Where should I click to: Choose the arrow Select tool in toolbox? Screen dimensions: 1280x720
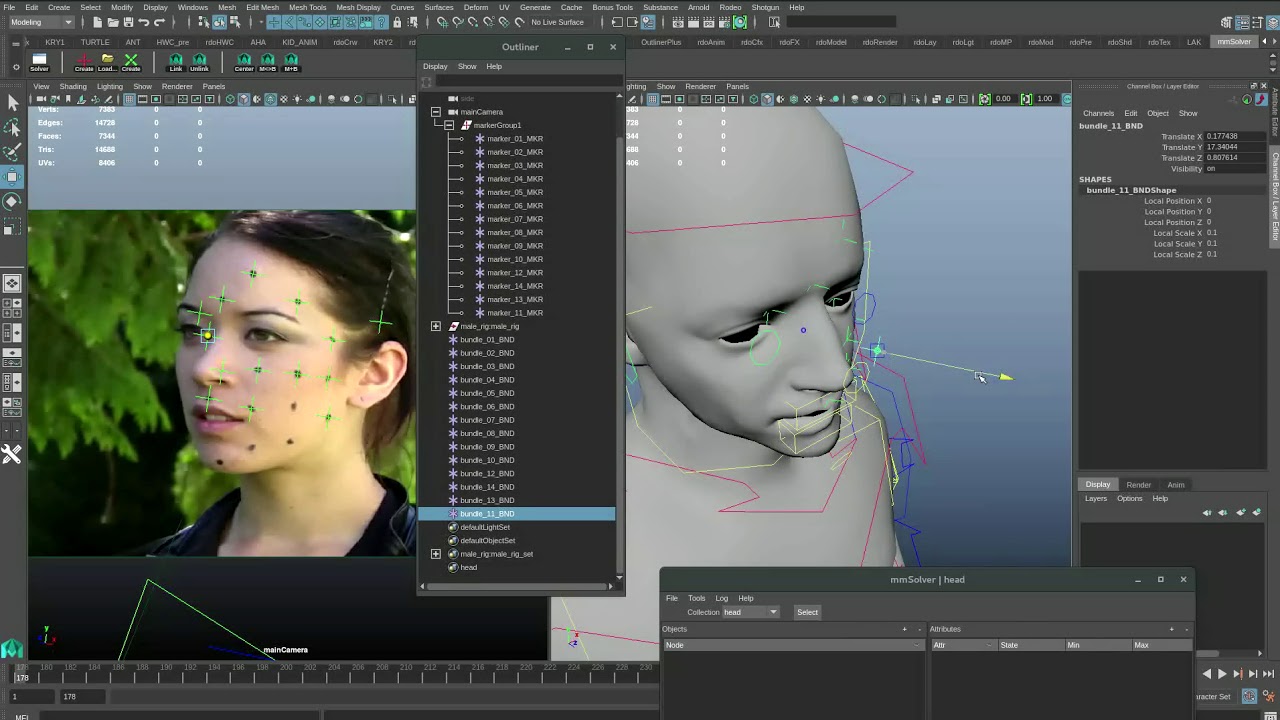[12, 103]
